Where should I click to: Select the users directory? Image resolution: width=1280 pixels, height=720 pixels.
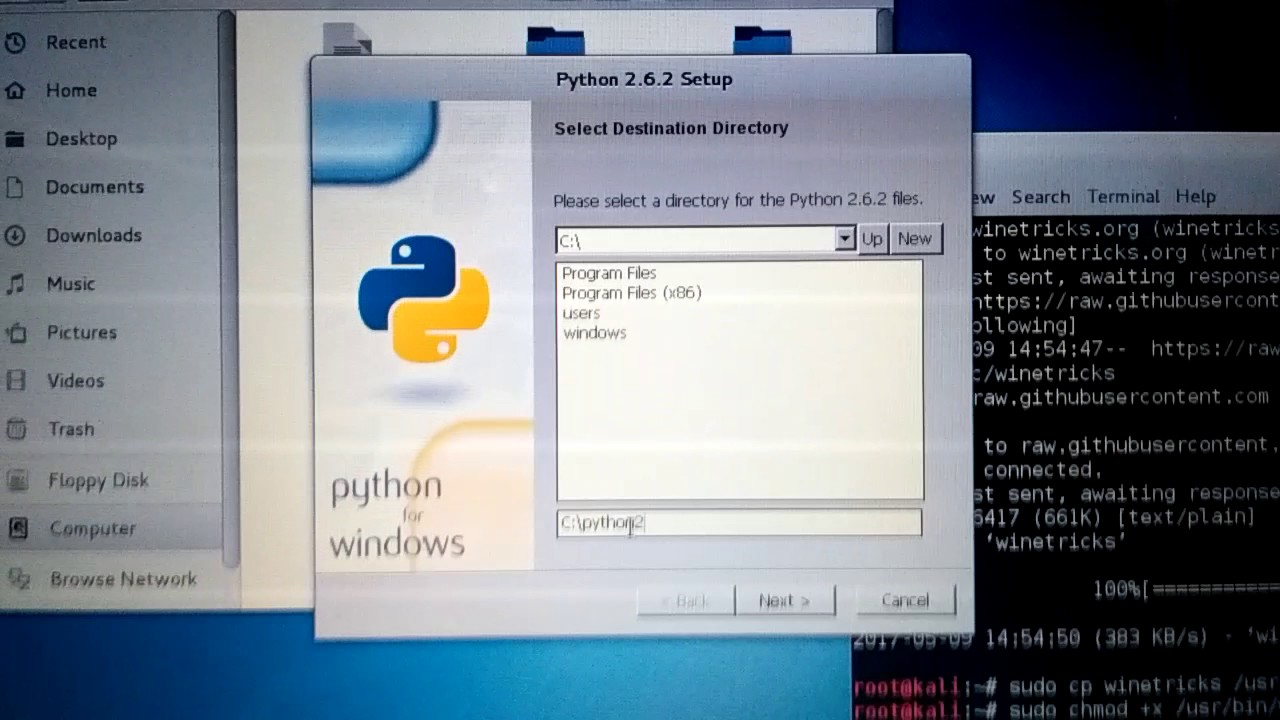[x=581, y=313]
